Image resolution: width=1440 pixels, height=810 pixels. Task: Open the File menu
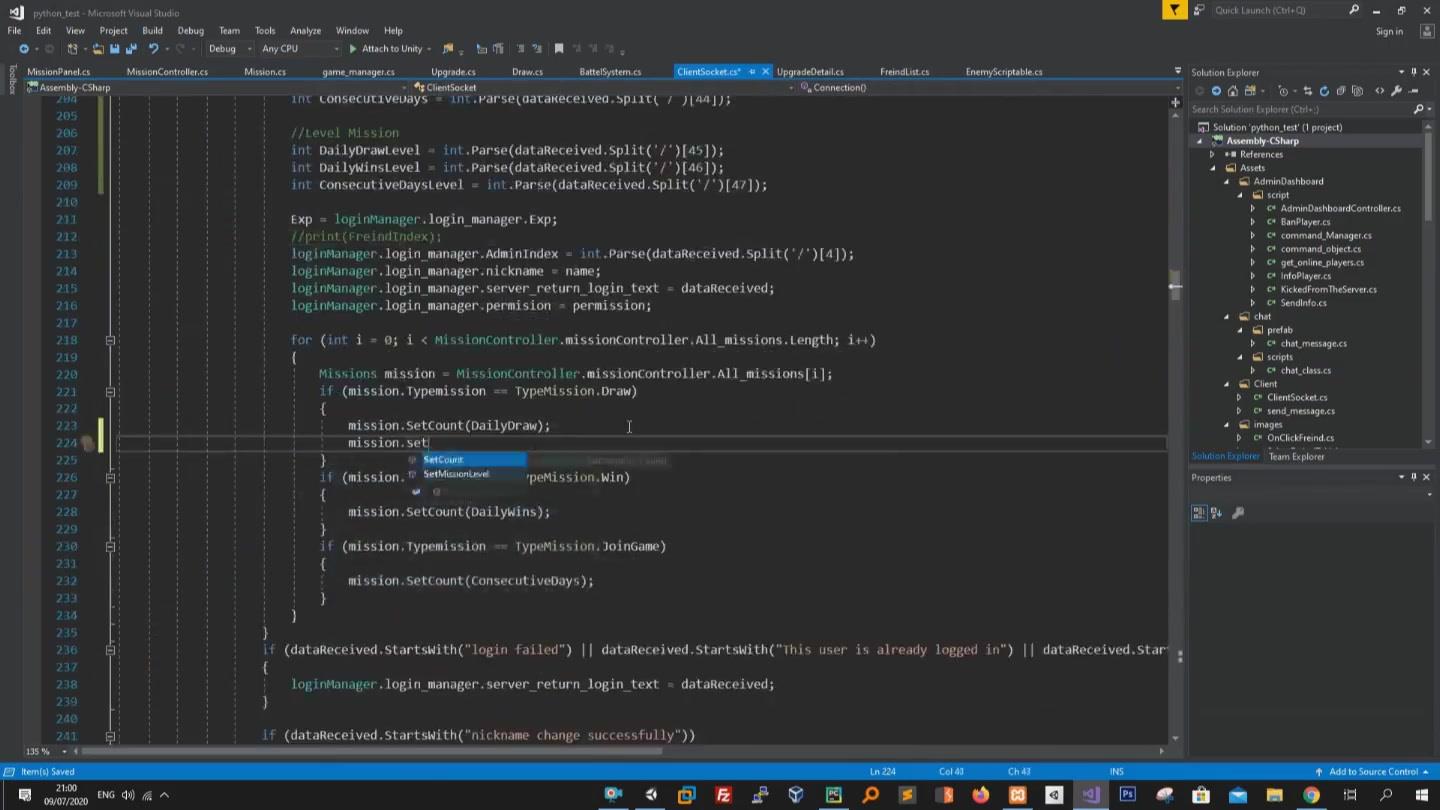[14, 31]
